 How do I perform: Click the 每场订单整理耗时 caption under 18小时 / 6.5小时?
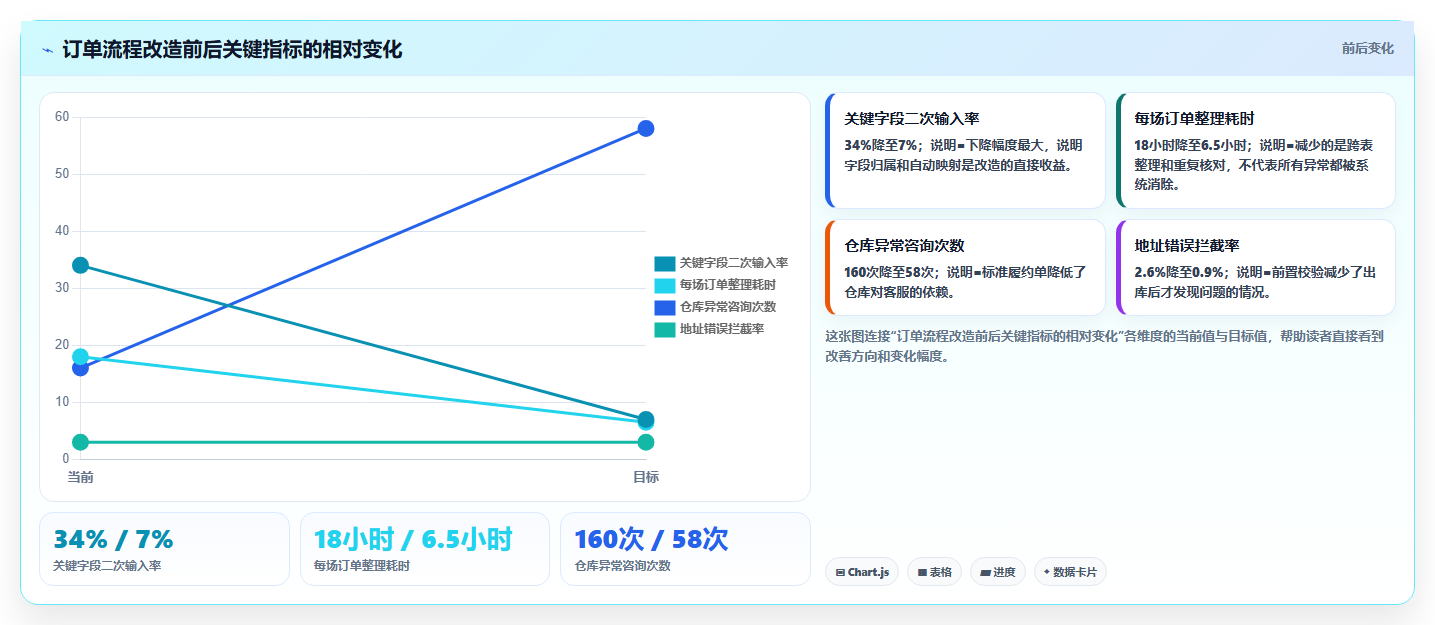pos(362,566)
